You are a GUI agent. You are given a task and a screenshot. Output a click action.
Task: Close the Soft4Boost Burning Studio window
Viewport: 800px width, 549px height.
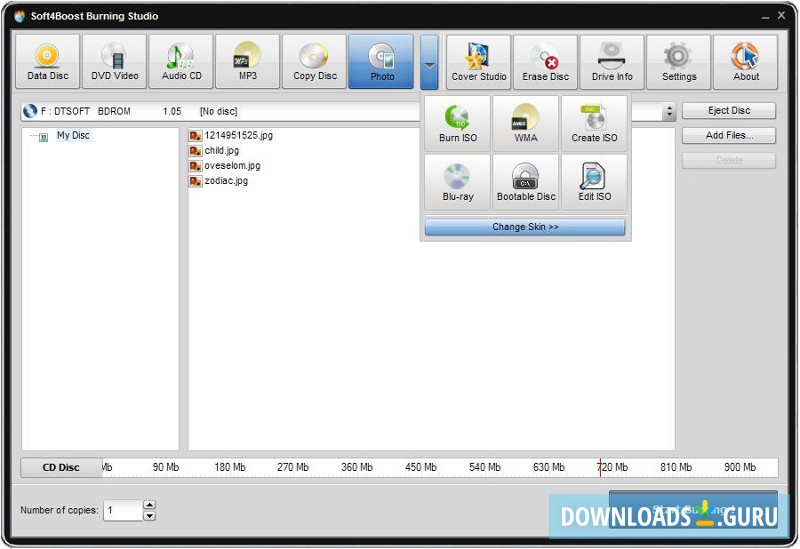[781, 16]
